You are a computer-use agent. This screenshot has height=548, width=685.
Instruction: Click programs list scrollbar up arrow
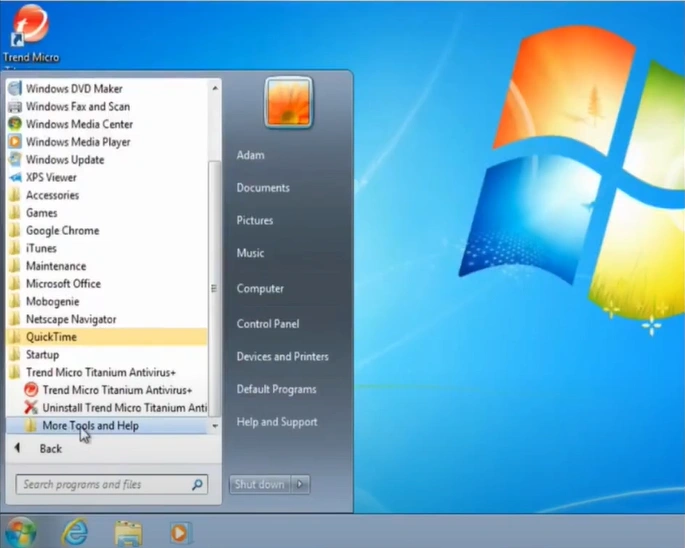[214, 88]
